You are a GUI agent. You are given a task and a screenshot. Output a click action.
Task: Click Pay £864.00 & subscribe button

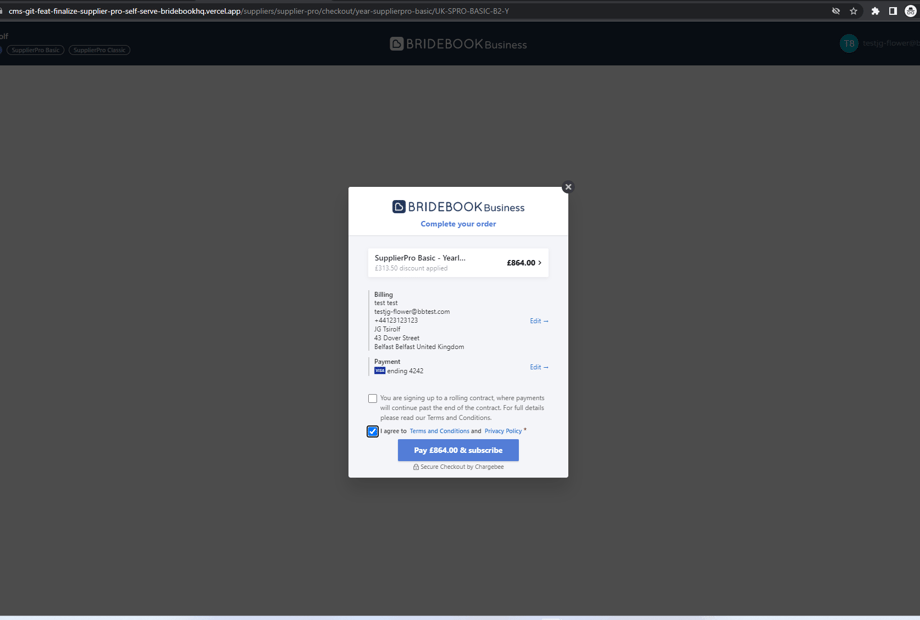(458, 450)
